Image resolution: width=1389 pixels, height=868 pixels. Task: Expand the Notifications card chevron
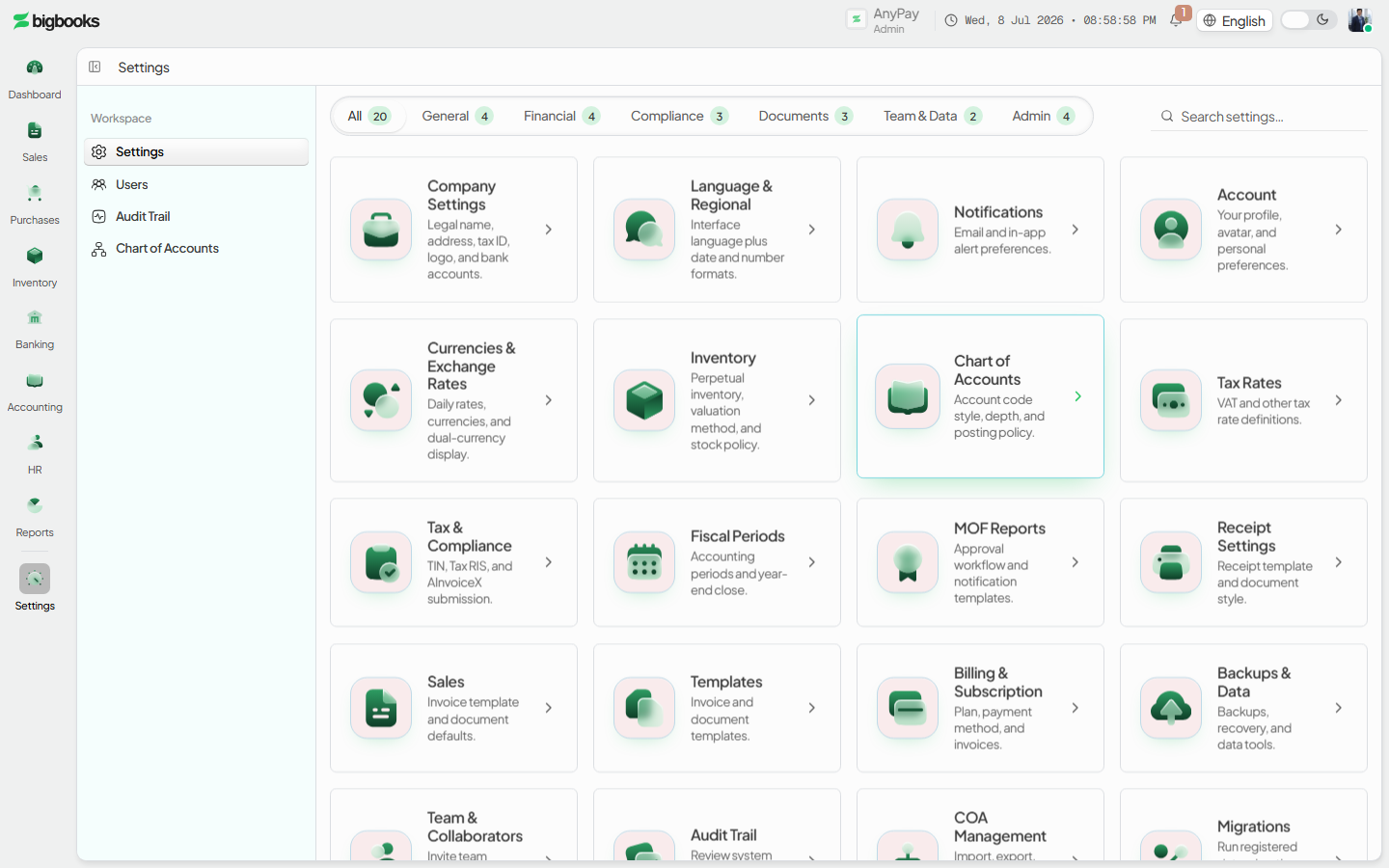(x=1076, y=230)
